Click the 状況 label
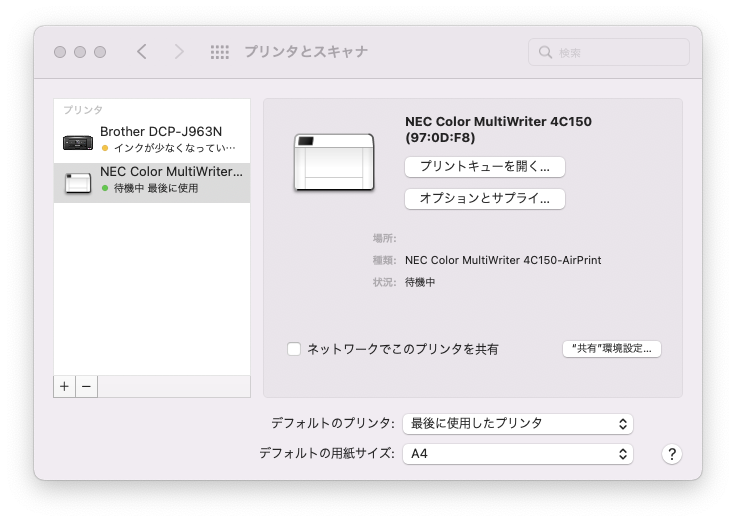736x522 pixels. (384, 282)
